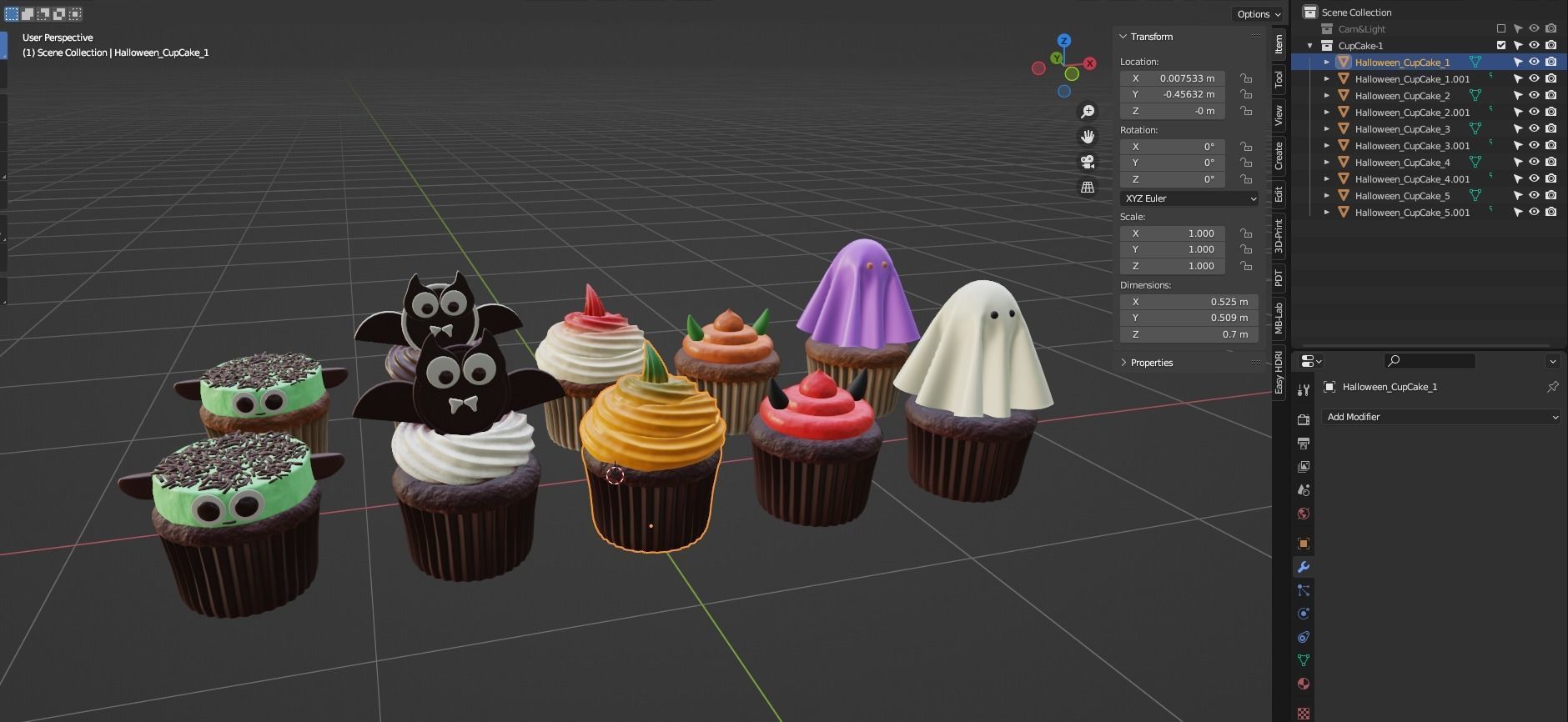Open the MB-Lab sidebar tab
This screenshot has height=722, width=1568.
[x=1279, y=318]
